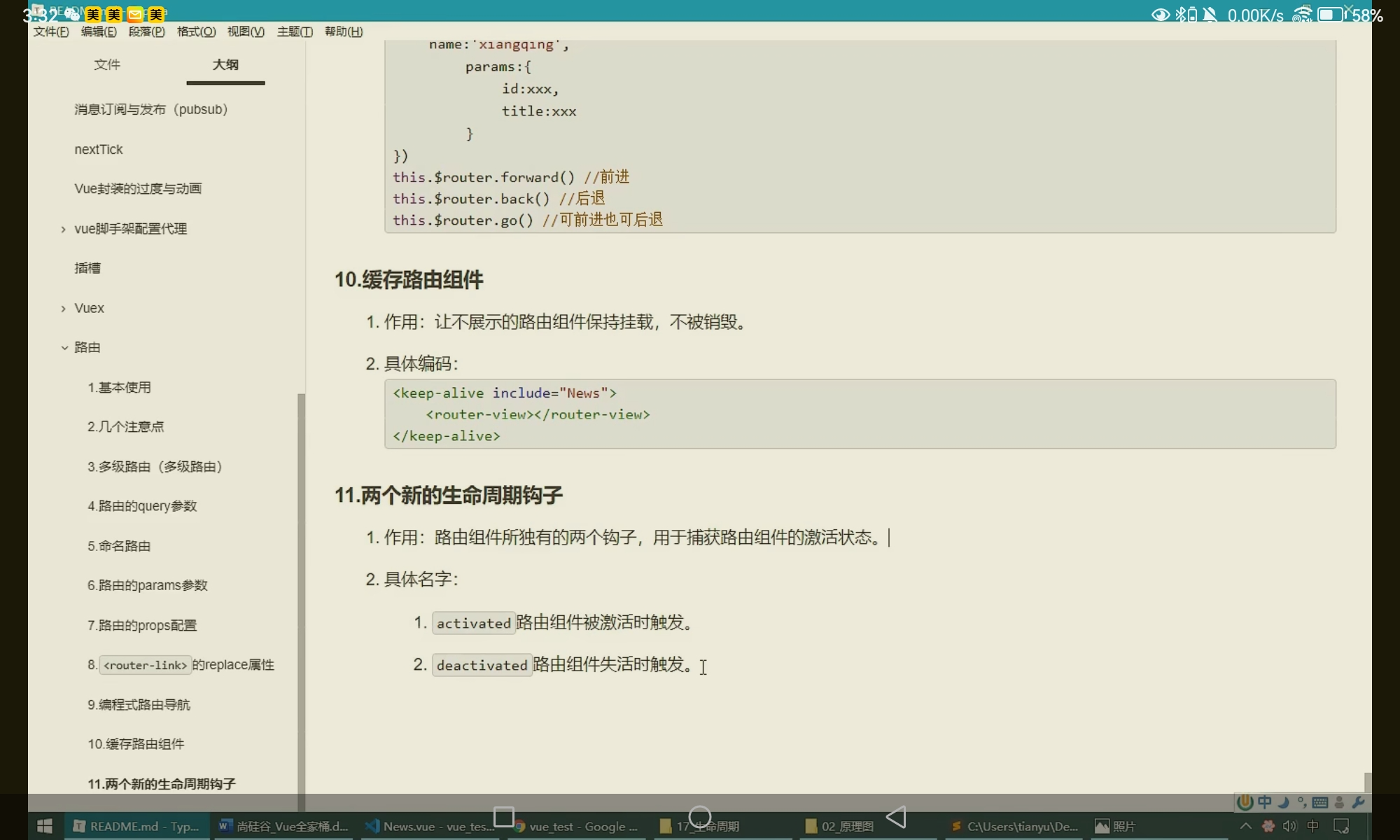
Task: Click the Windows Start button
Action: 45,826
